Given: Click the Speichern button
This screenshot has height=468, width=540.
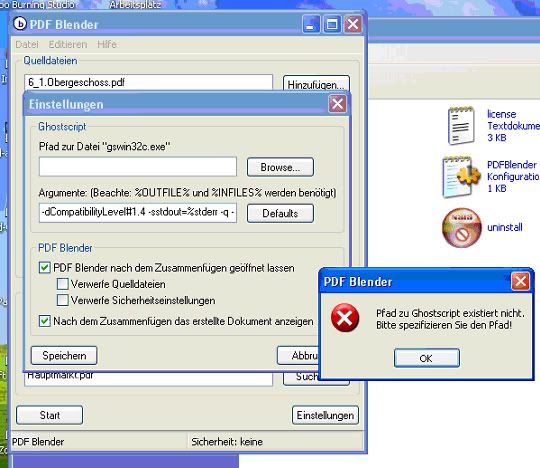Looking at the screenshot, I should [x=64, y=355].
